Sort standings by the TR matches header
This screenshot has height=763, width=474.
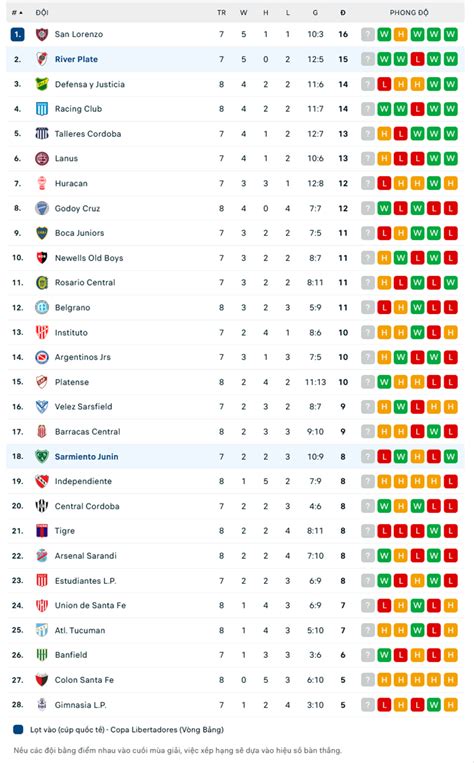221,13
